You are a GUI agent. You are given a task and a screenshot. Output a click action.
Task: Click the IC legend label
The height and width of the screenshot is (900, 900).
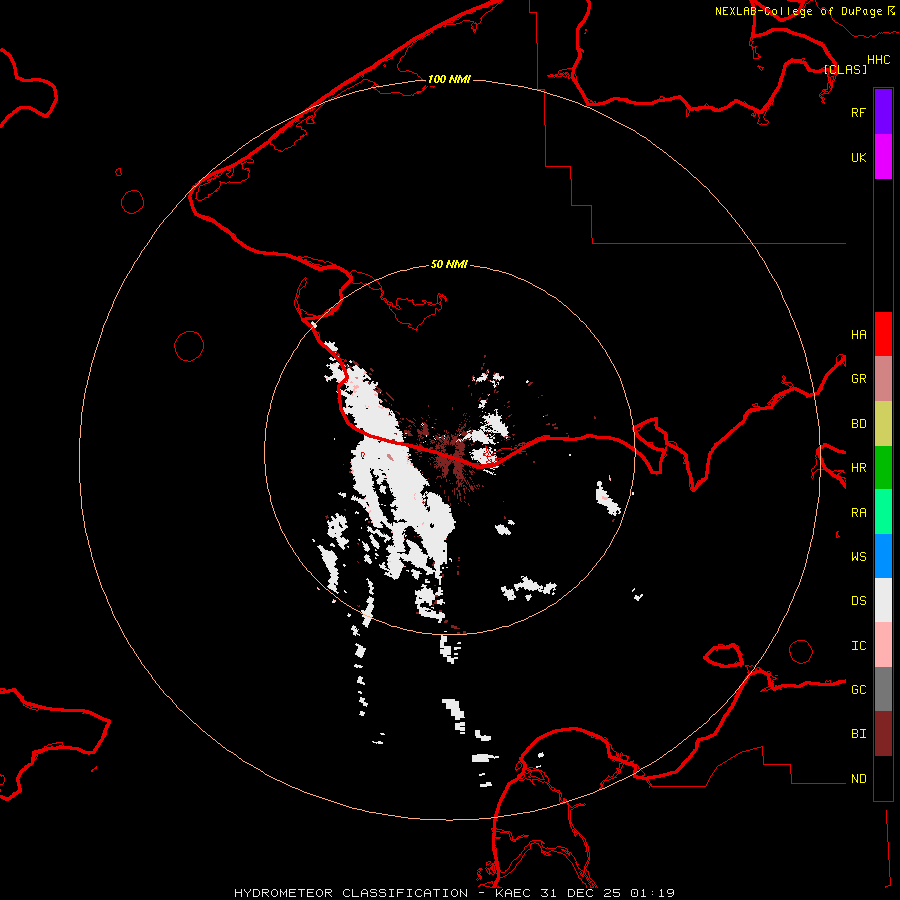click(859, 646)
